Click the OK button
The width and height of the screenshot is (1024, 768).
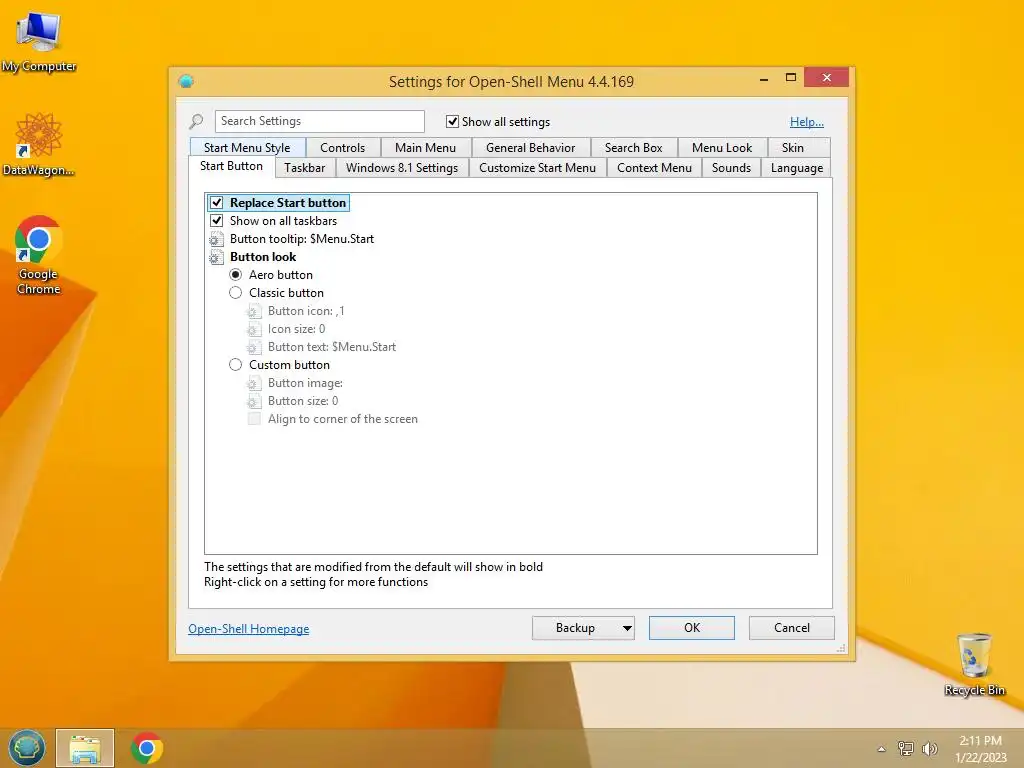[x=692, y=628]
